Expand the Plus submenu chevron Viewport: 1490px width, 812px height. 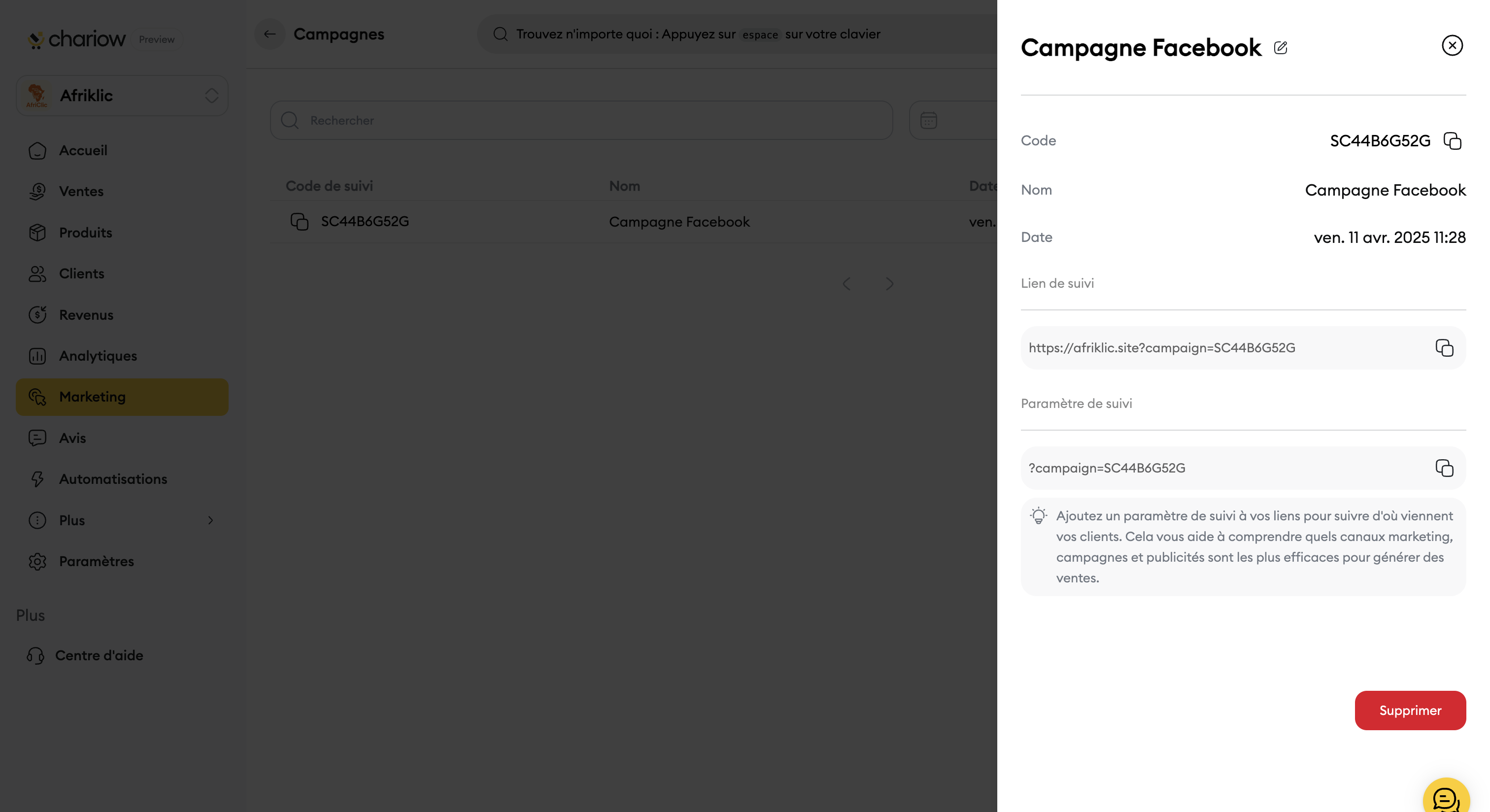(x=210, y=520)
